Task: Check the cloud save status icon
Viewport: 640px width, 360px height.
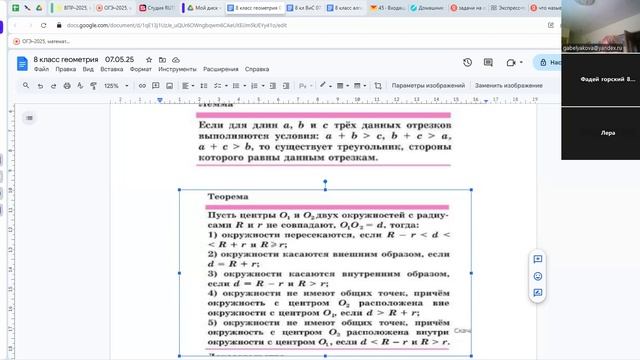Action: click(176, 60)
